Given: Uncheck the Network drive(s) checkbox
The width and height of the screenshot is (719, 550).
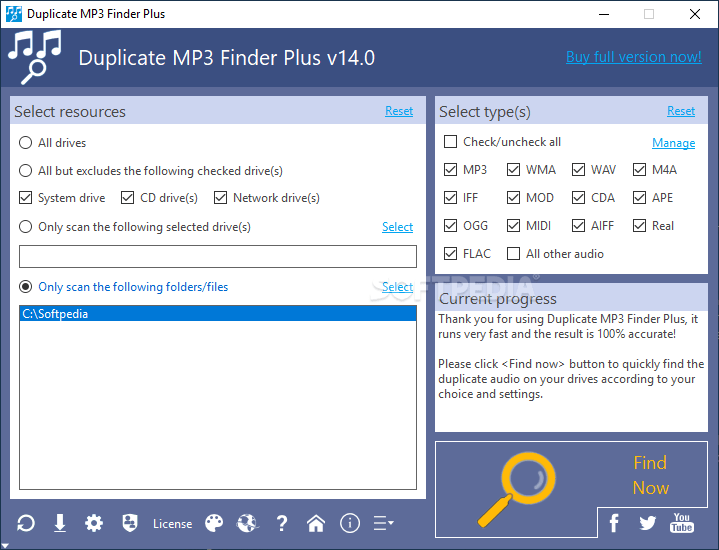Looking at the screenshot, I should (x=221, y=198).
